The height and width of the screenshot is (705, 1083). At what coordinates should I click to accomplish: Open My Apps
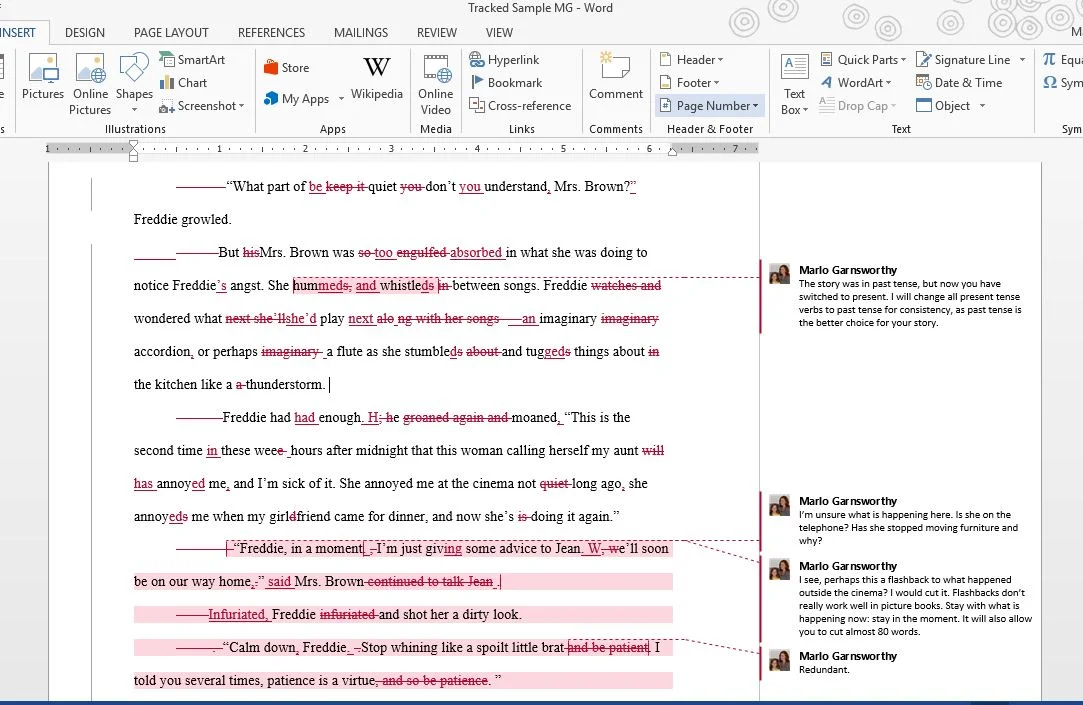click(297, 99)
